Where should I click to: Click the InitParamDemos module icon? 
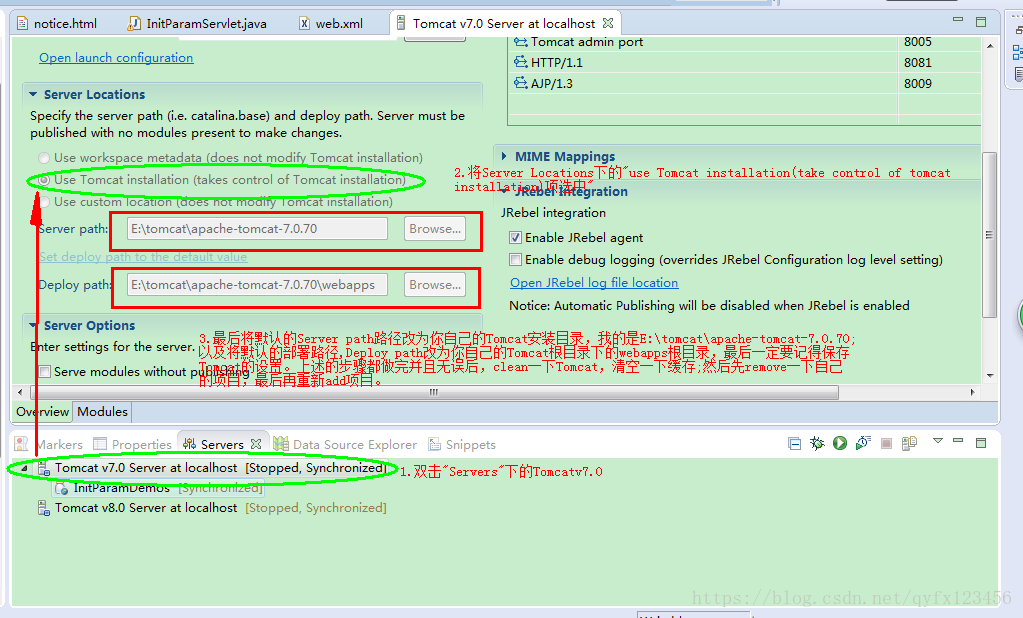click(62, 488)
